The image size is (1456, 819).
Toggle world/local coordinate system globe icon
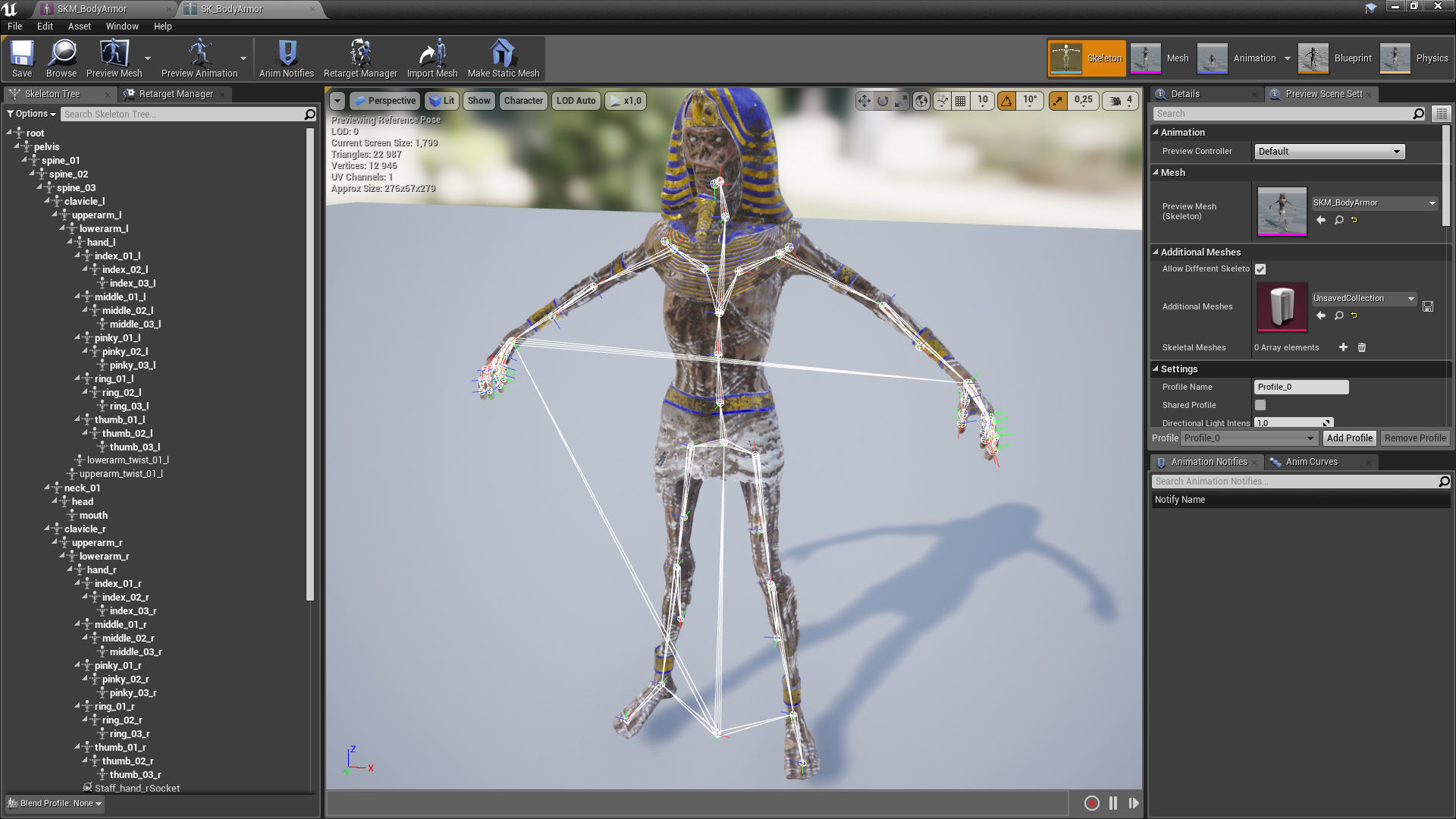click(x=921, y=100)
